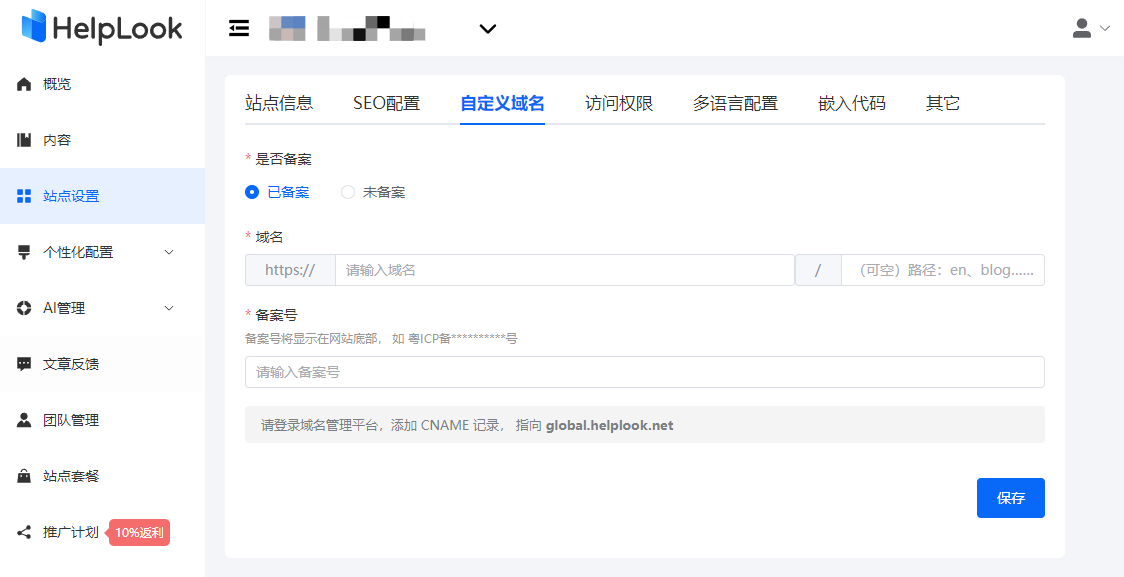Image resolution: width=1124 pixels, height=577 pixels.
Task: Click the 内容 content icon in sidebar
Action: click(24, 140)
